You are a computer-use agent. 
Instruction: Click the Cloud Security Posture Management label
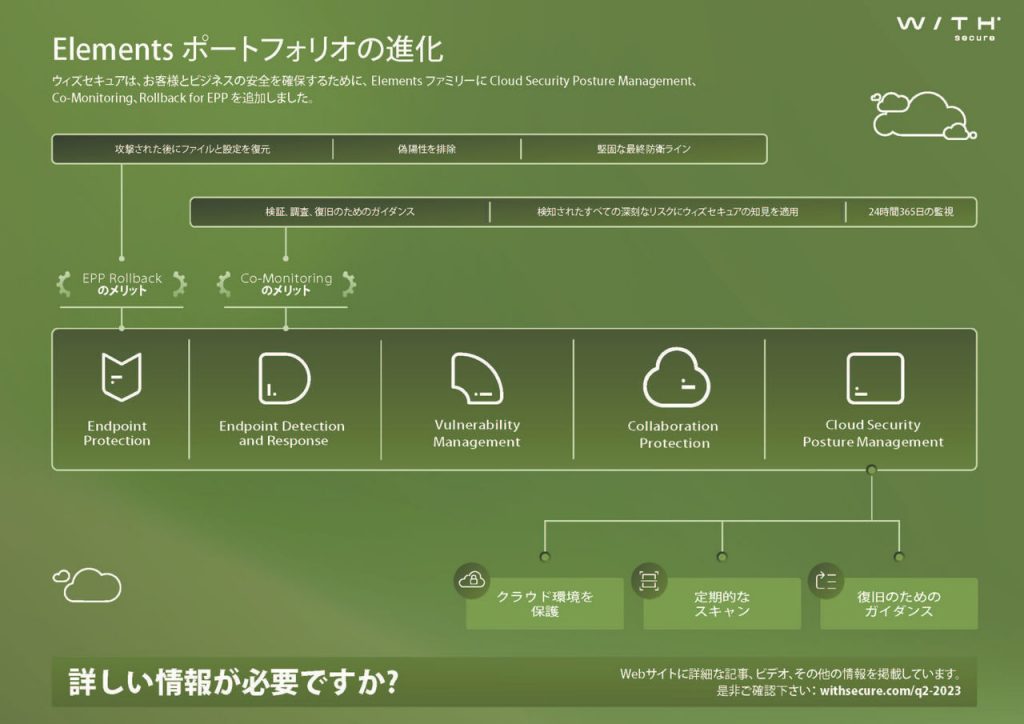pyautogui.click(x=873, y=433)
